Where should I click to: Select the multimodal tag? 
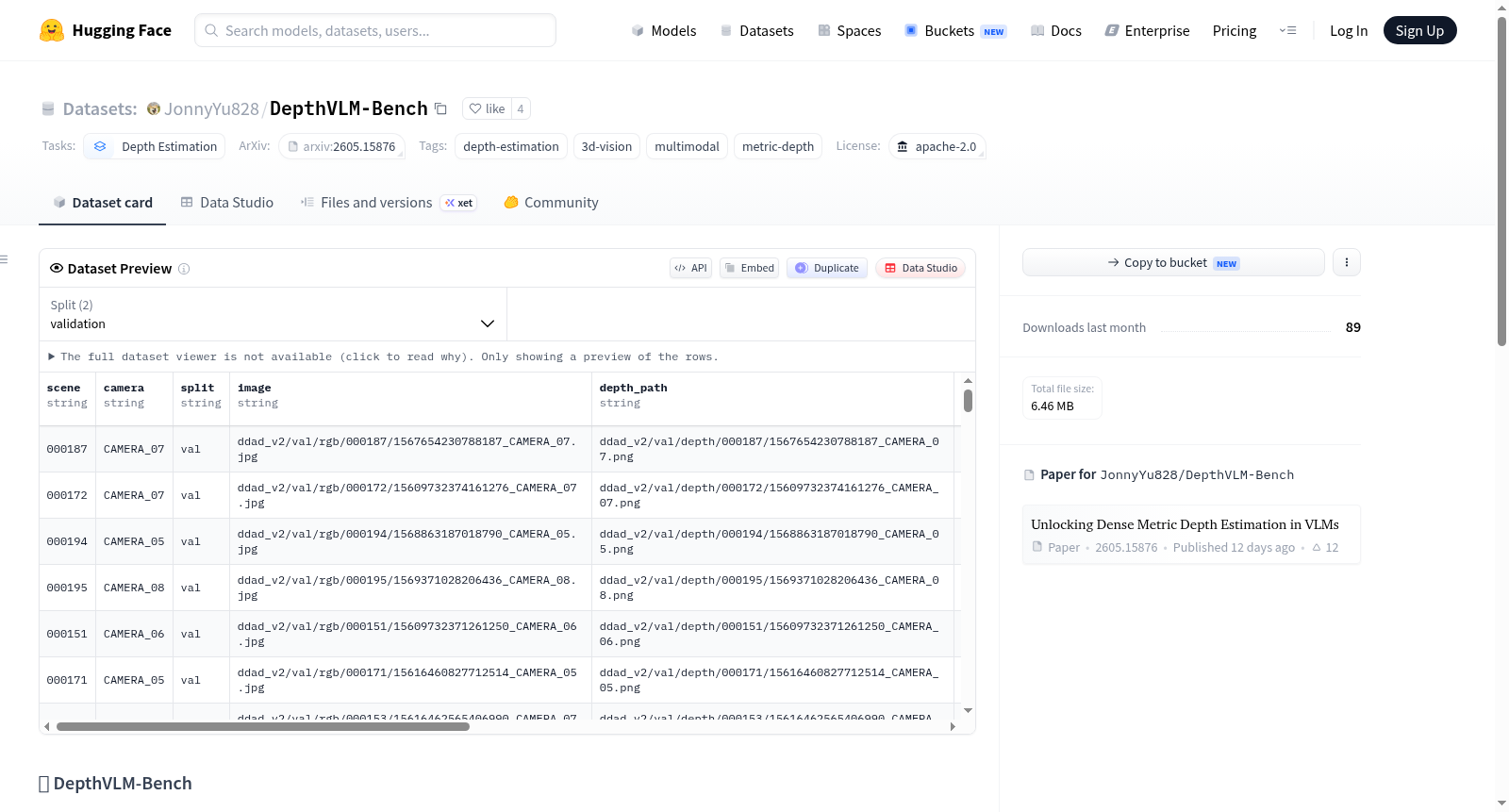tap(687, 146)
